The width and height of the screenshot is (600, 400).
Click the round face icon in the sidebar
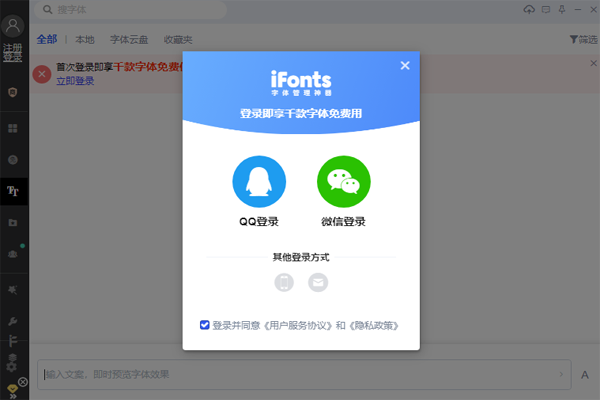click(13, 160)
